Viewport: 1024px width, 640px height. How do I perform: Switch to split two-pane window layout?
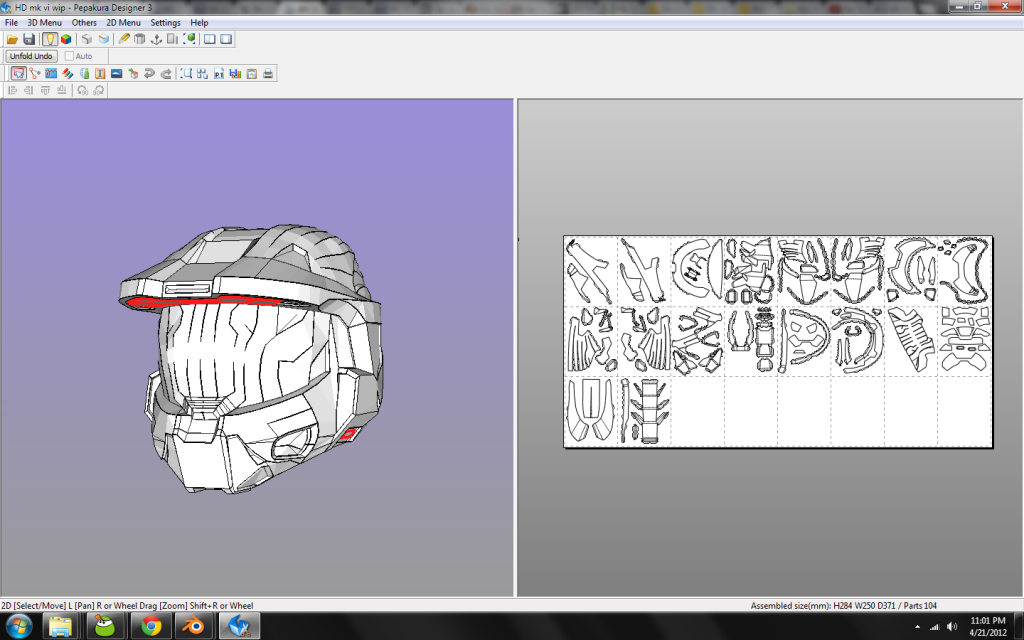pyautogui.click(x=210, y=39)
